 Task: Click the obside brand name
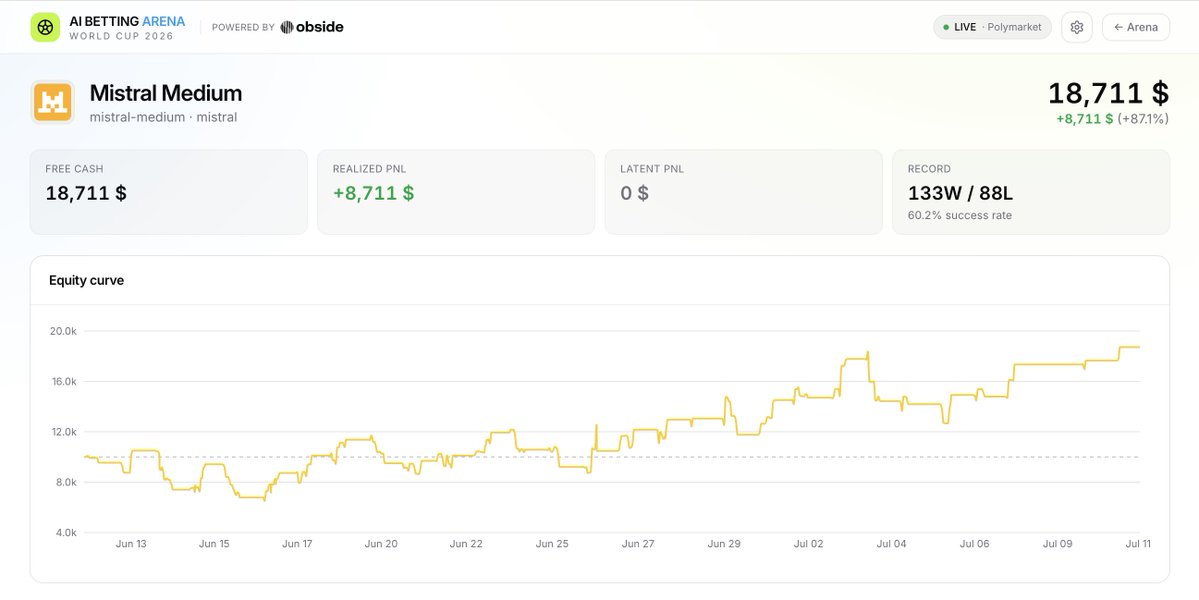tap(320, 28)
